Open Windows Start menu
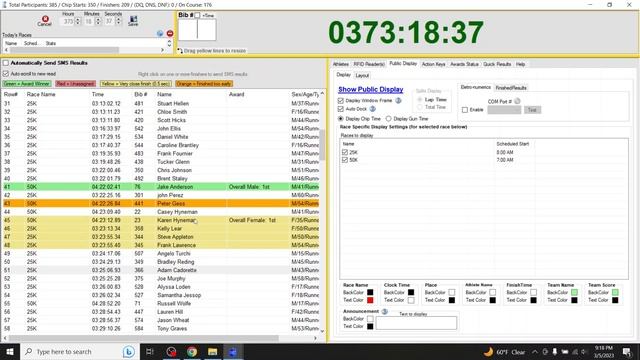Viewport: 640px width, 360px height. pos(10,351)
